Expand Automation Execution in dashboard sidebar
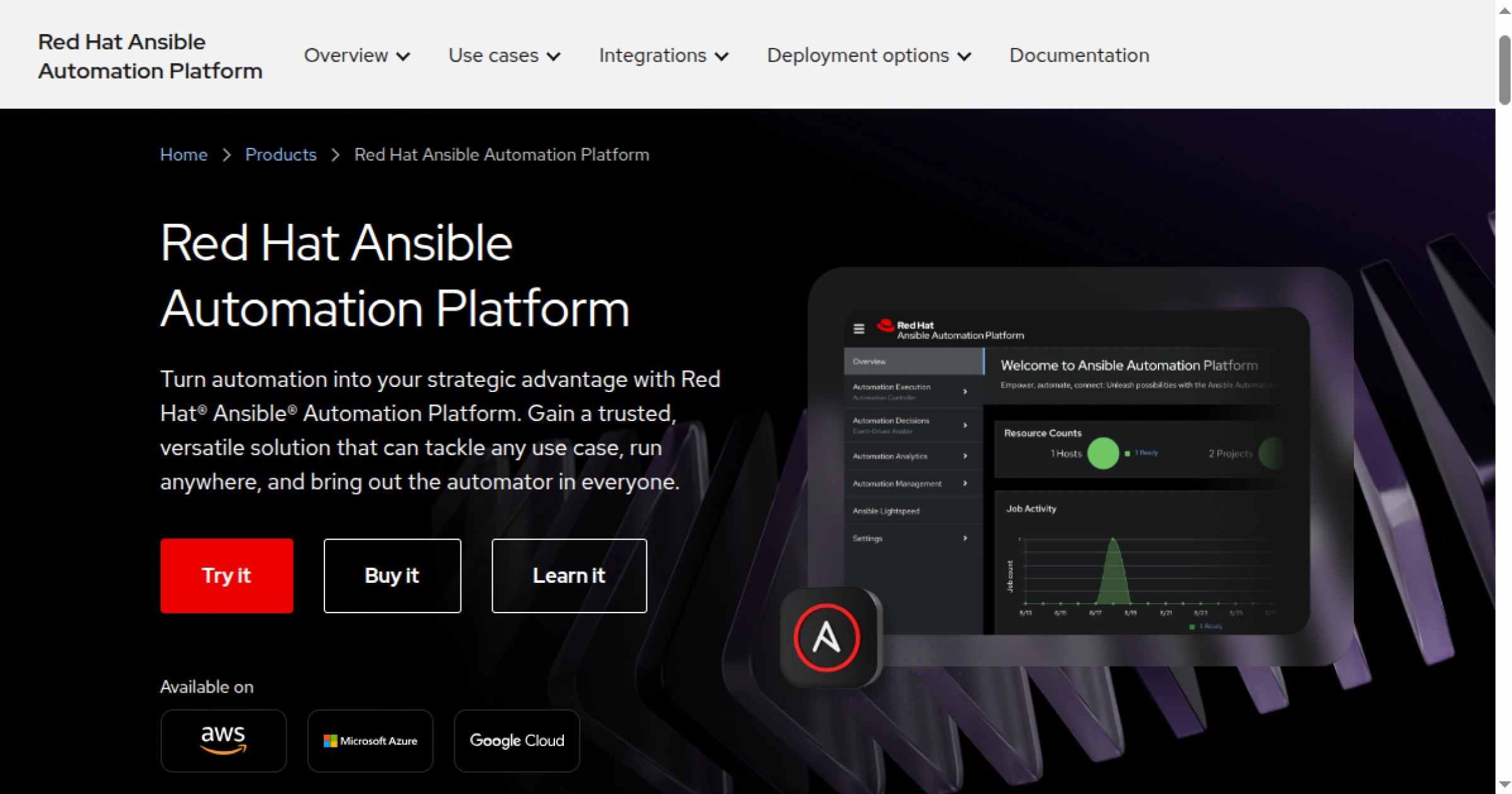Image resolution: width=1512 pixels, height=794 pixels. point(913,391)
